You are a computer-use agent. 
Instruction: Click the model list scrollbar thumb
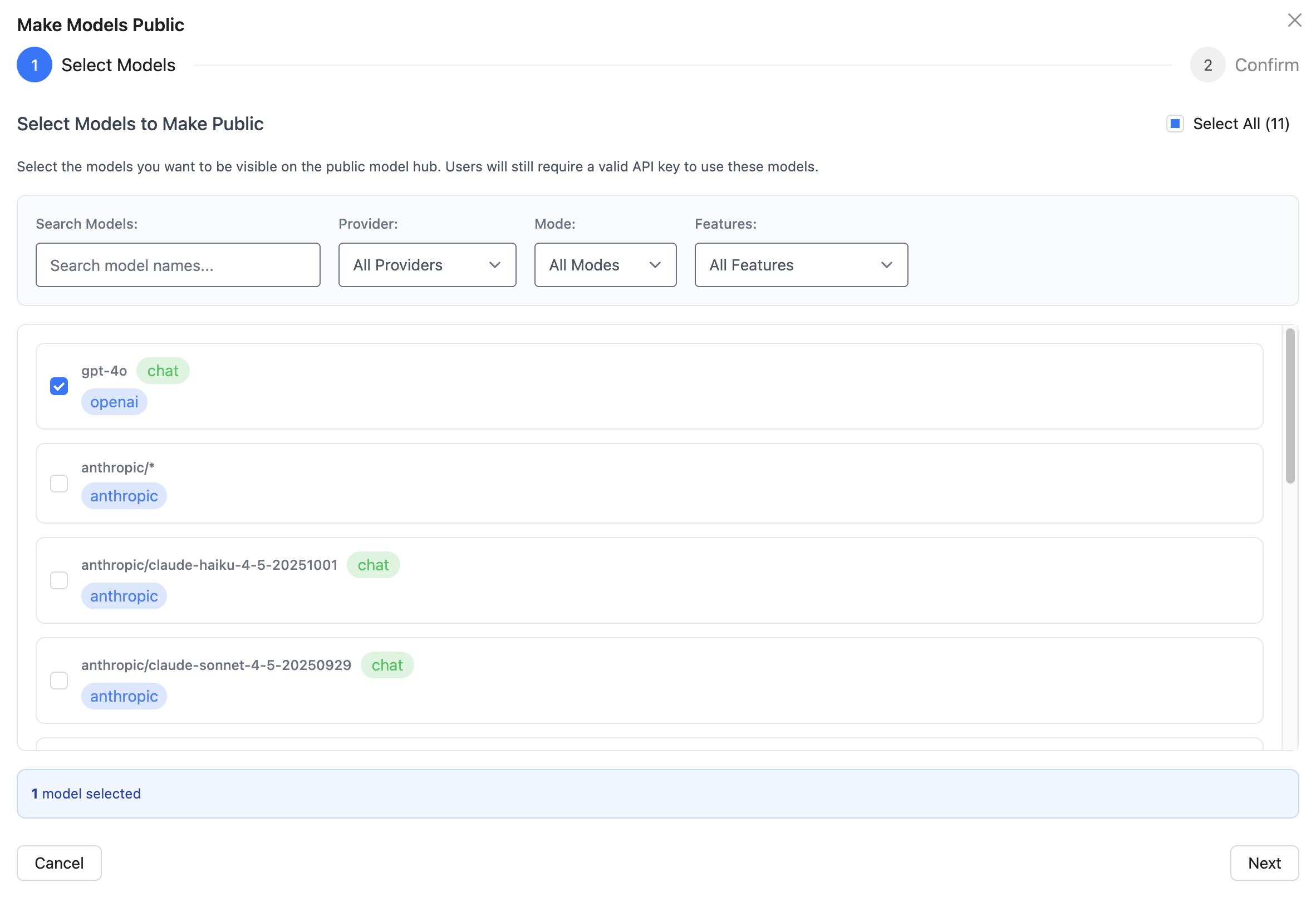(1289, 405)
